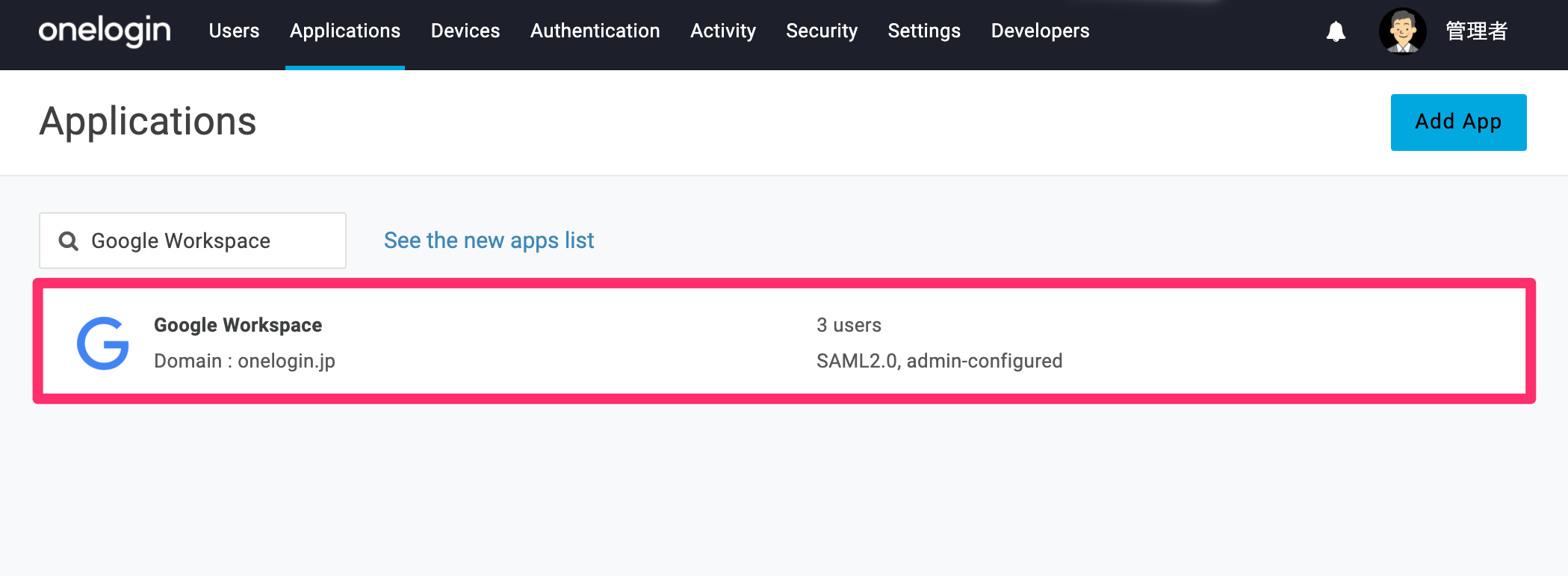1568x576 pixels.
Task: Click the Domain : onelogin.jp text
Action: [244, 361]
